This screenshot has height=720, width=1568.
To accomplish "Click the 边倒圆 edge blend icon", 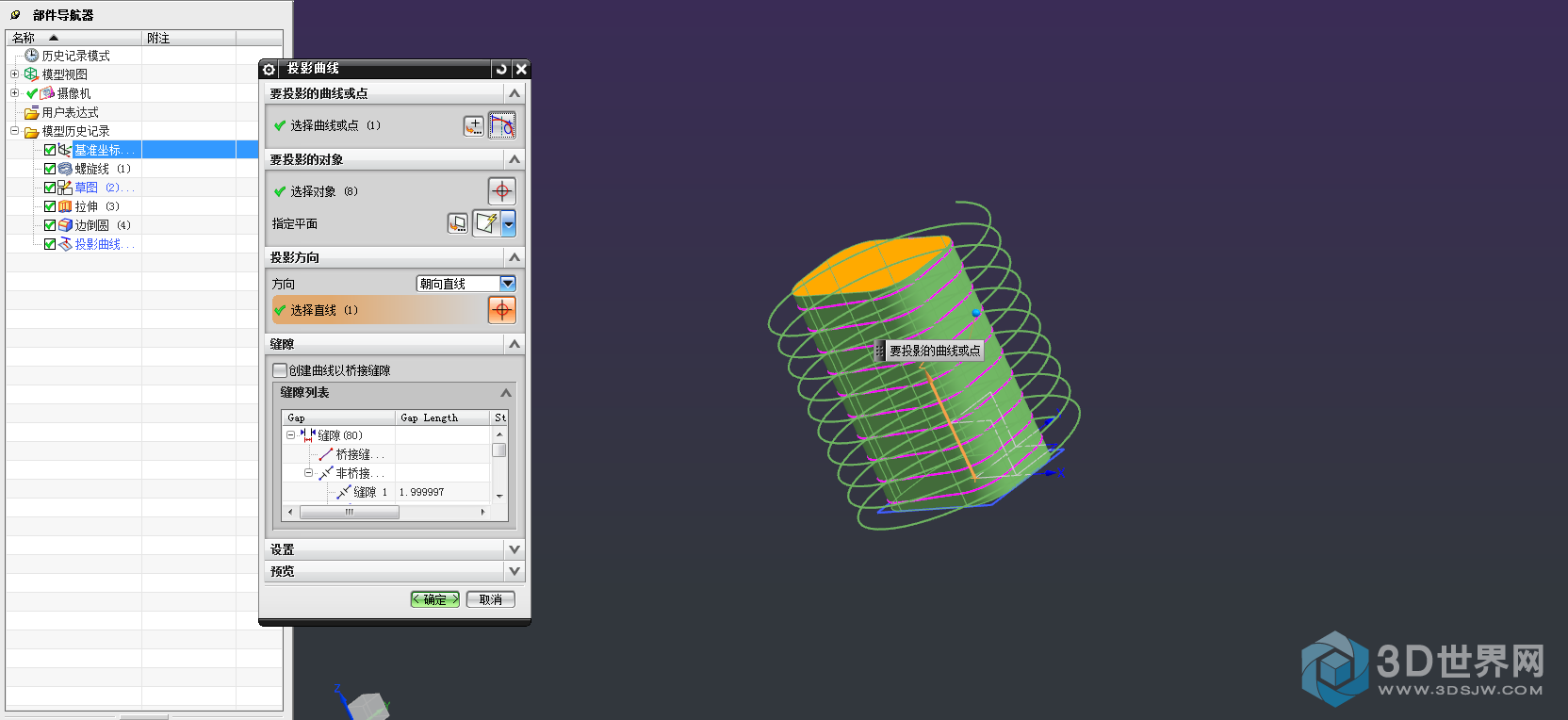I will click(65, 225).
